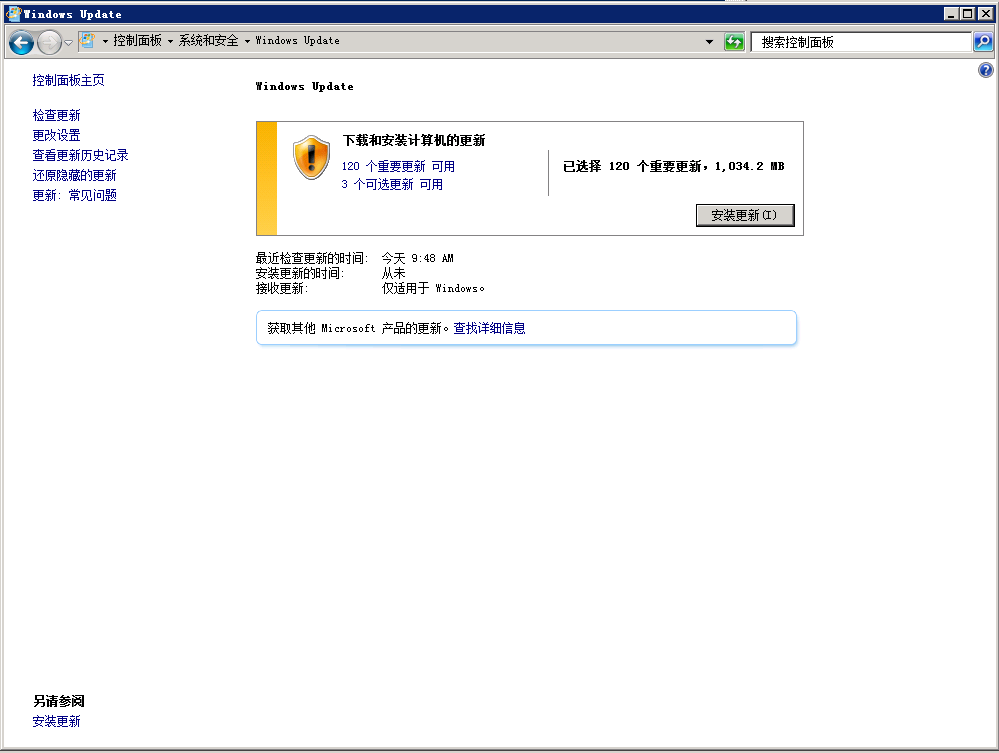
Task: Expand the arrow before 控制面板 breadcrumb
Action: click(x=105, y=41)
